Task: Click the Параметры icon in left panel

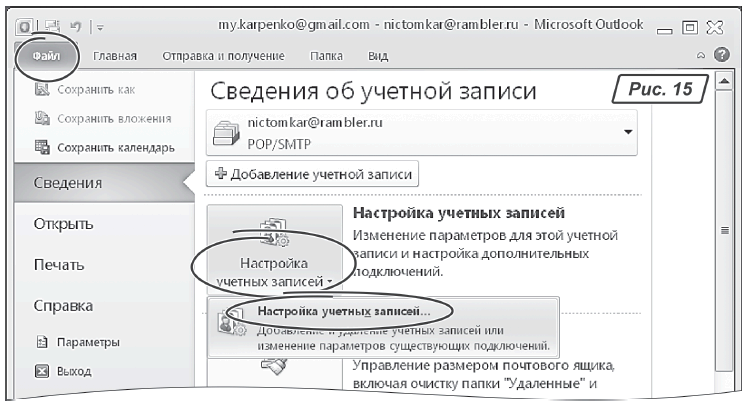Action: tap(29, 343)
